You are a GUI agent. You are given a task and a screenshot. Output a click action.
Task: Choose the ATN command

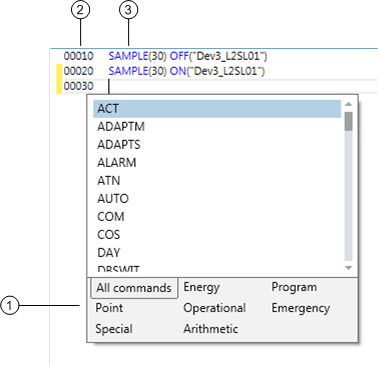(x=217, y=181)
